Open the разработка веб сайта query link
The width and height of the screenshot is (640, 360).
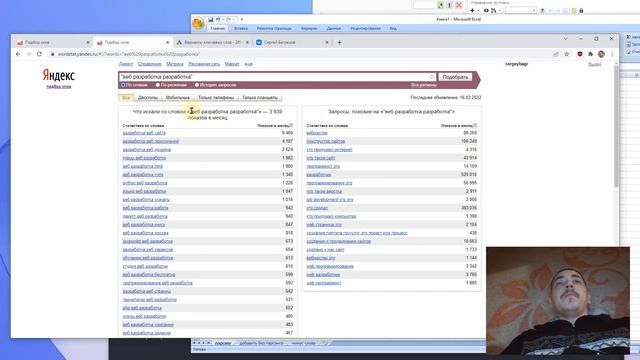pyautogui.click(x=144, y=133)
